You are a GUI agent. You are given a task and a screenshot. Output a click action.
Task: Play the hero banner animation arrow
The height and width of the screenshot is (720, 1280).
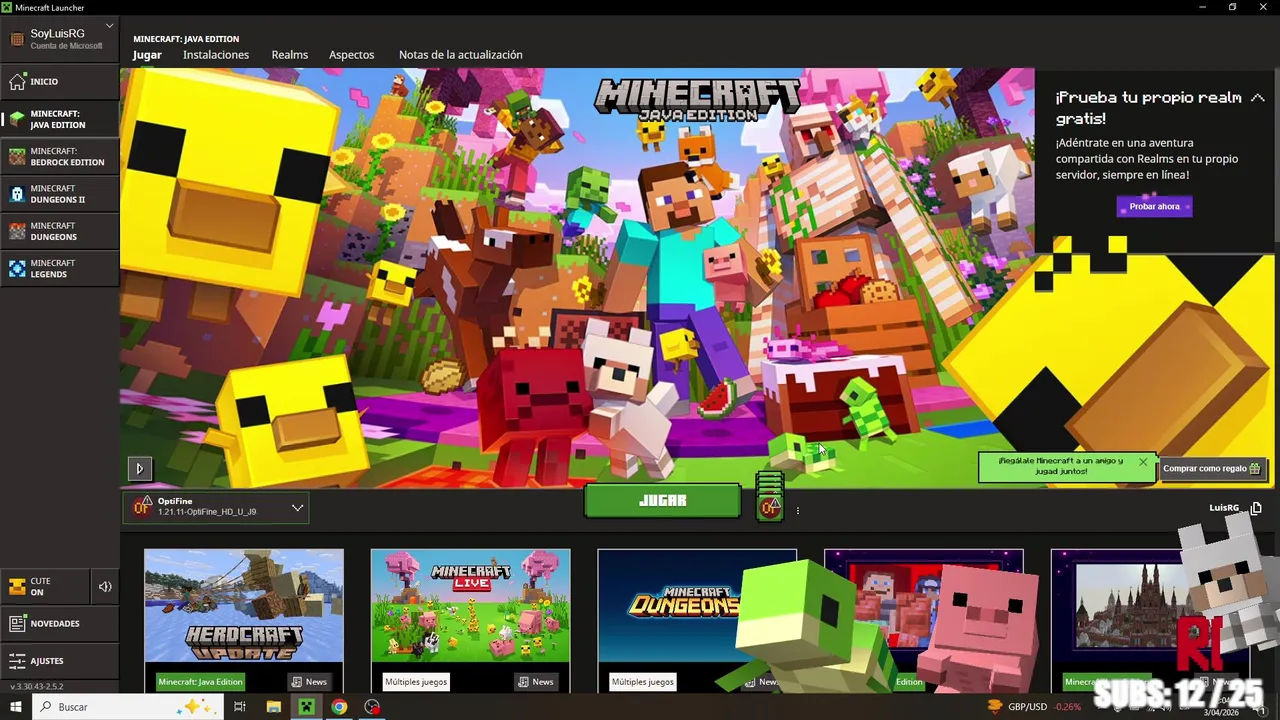(x=139, y=468)
